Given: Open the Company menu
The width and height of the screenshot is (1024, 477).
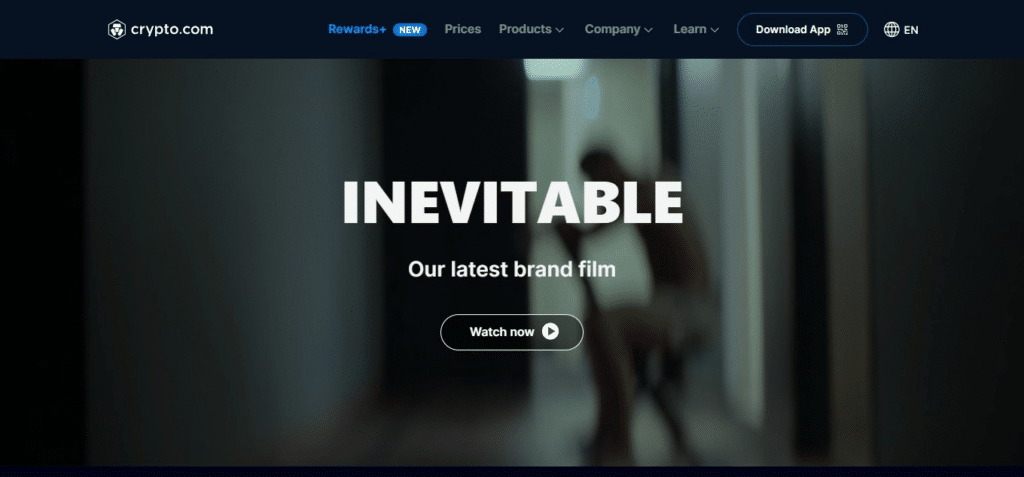Looking at the screenshot, I should [613, 29].
